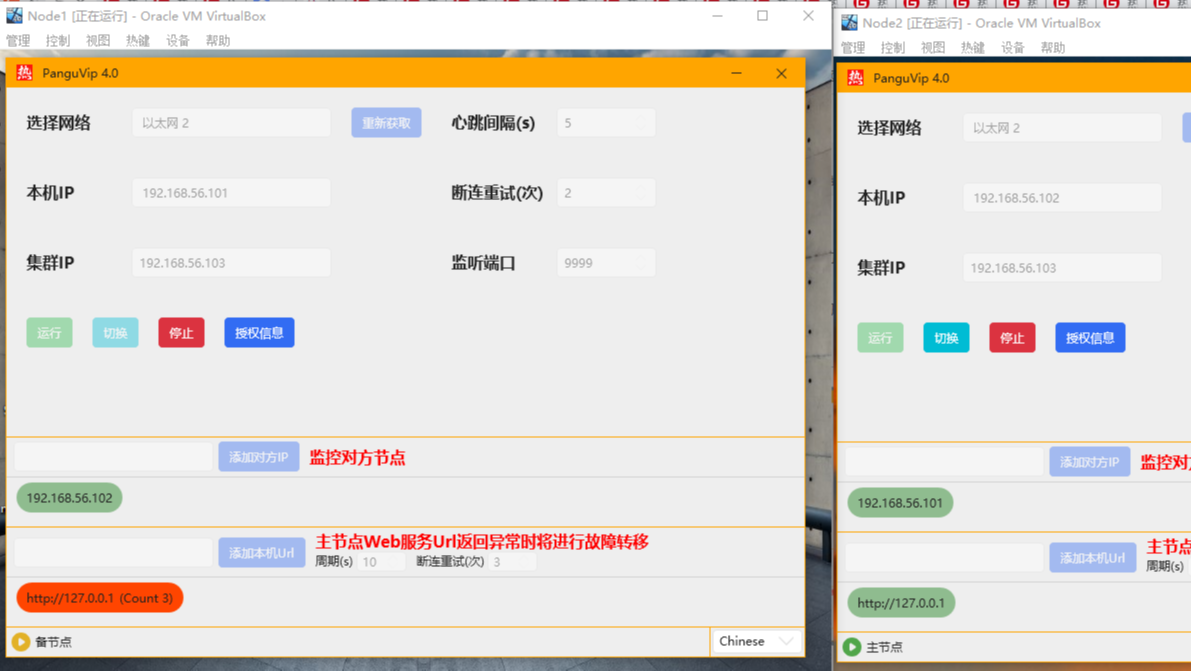The width and height of the screenshot is (1191, 671).
Task: Click the 监听端口 port input field
Action: 605,262
